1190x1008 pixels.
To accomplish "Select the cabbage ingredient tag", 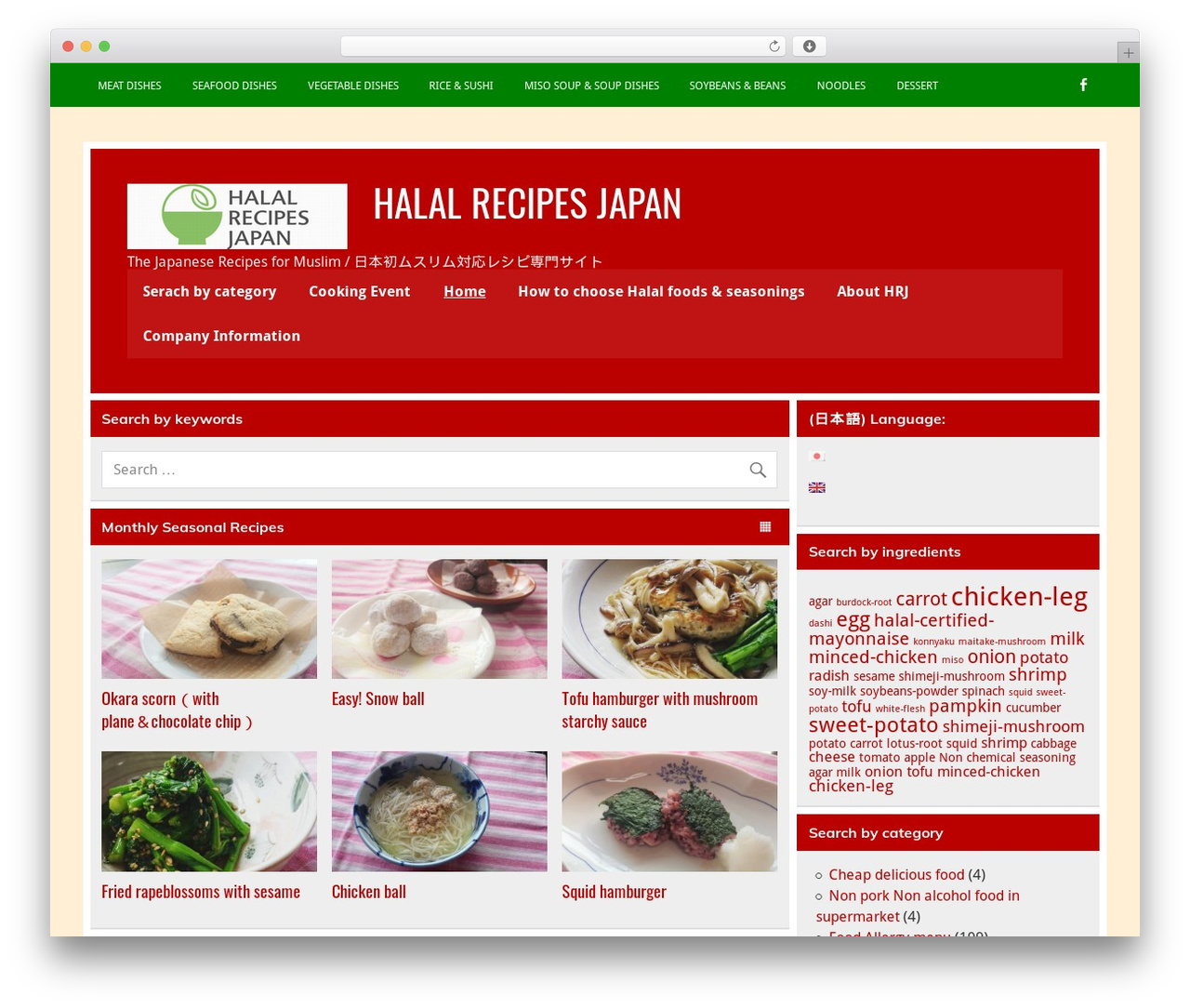I will (x=1053, y=744).
